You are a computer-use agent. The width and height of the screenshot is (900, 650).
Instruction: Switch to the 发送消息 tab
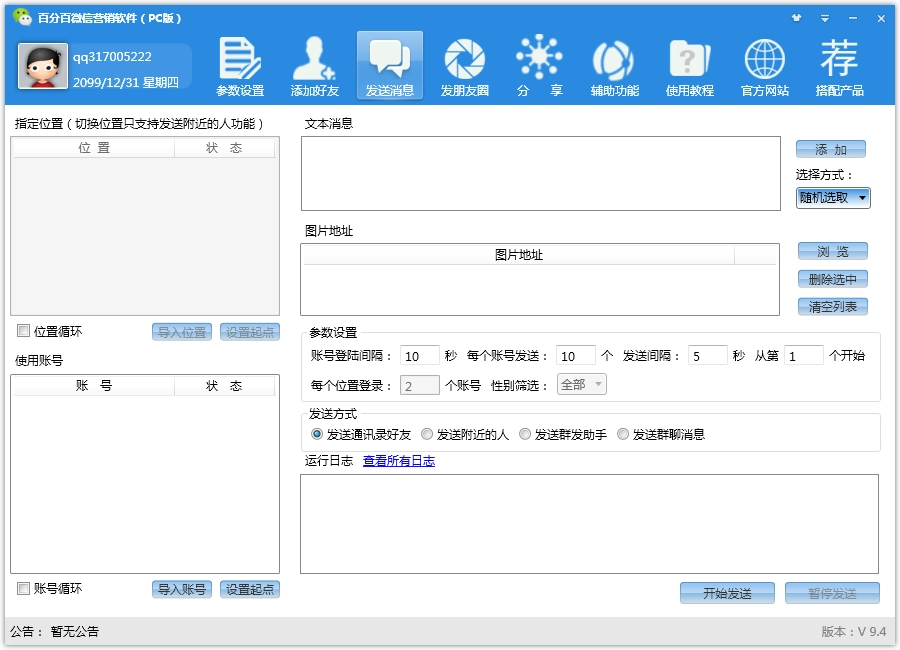pos(389,66)
